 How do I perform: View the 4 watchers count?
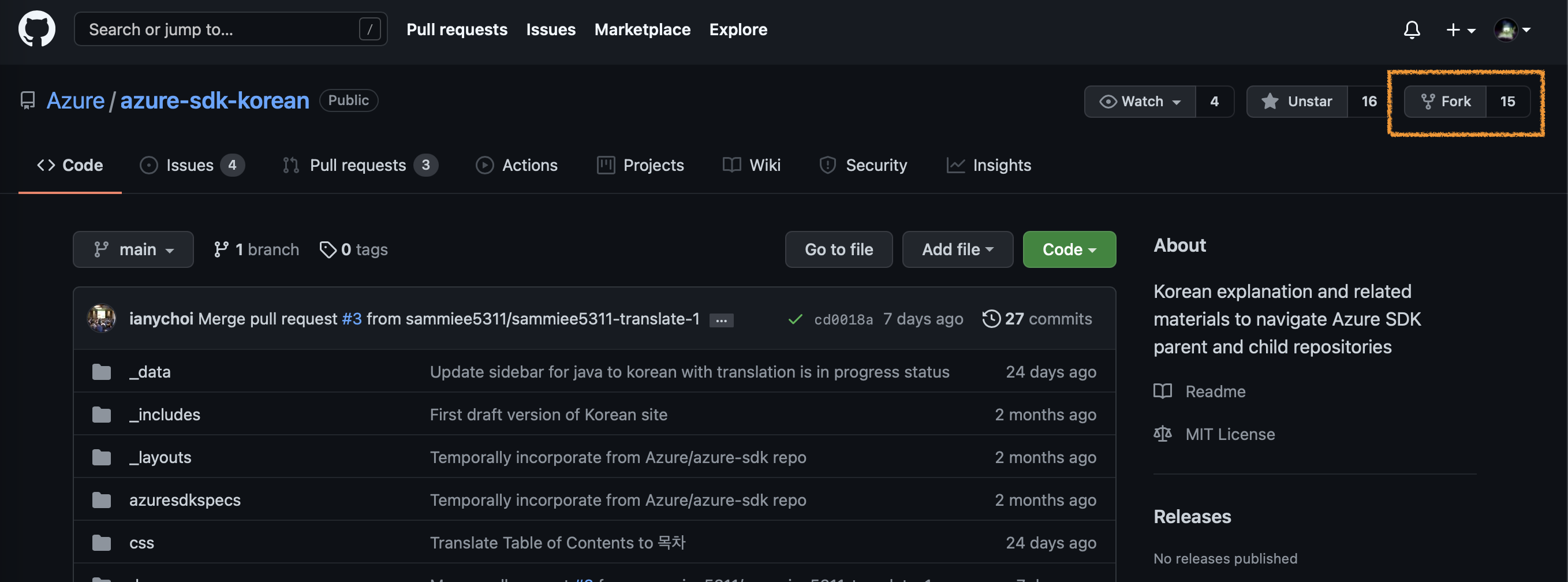(x=1214, y=101)
